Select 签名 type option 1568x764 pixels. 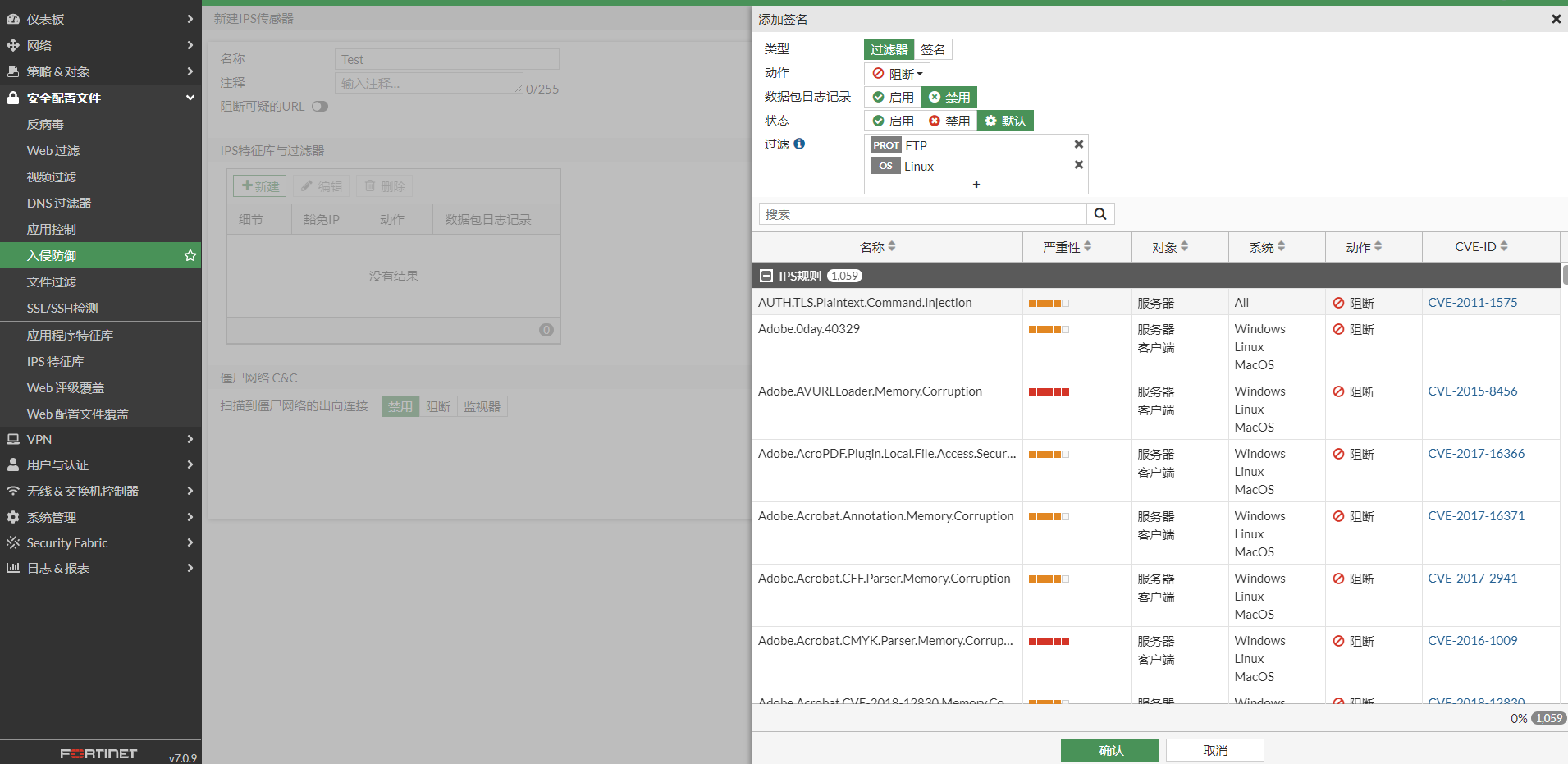coord(933,49)
